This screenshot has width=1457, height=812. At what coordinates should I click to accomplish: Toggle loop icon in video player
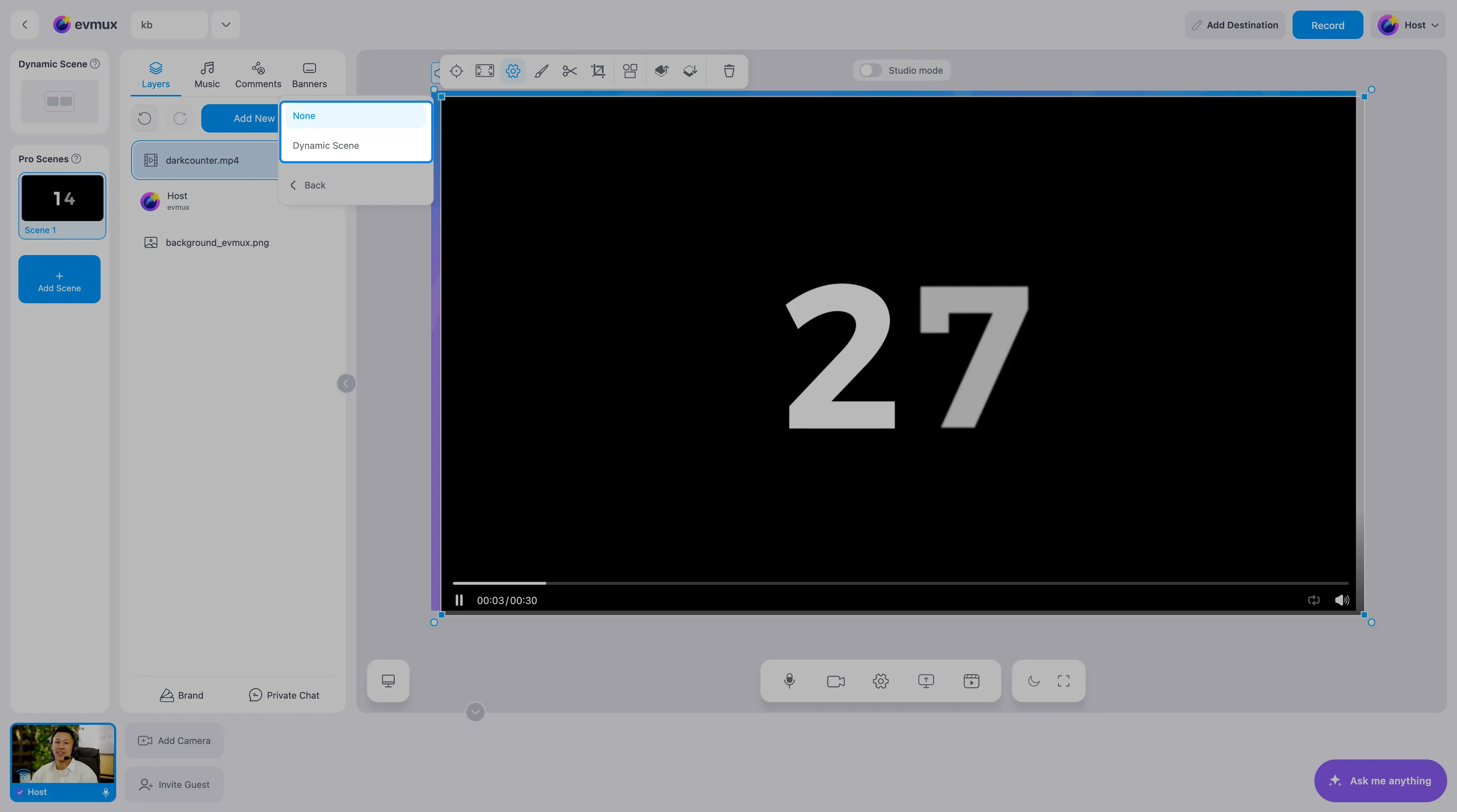[x=1314, y=600]
